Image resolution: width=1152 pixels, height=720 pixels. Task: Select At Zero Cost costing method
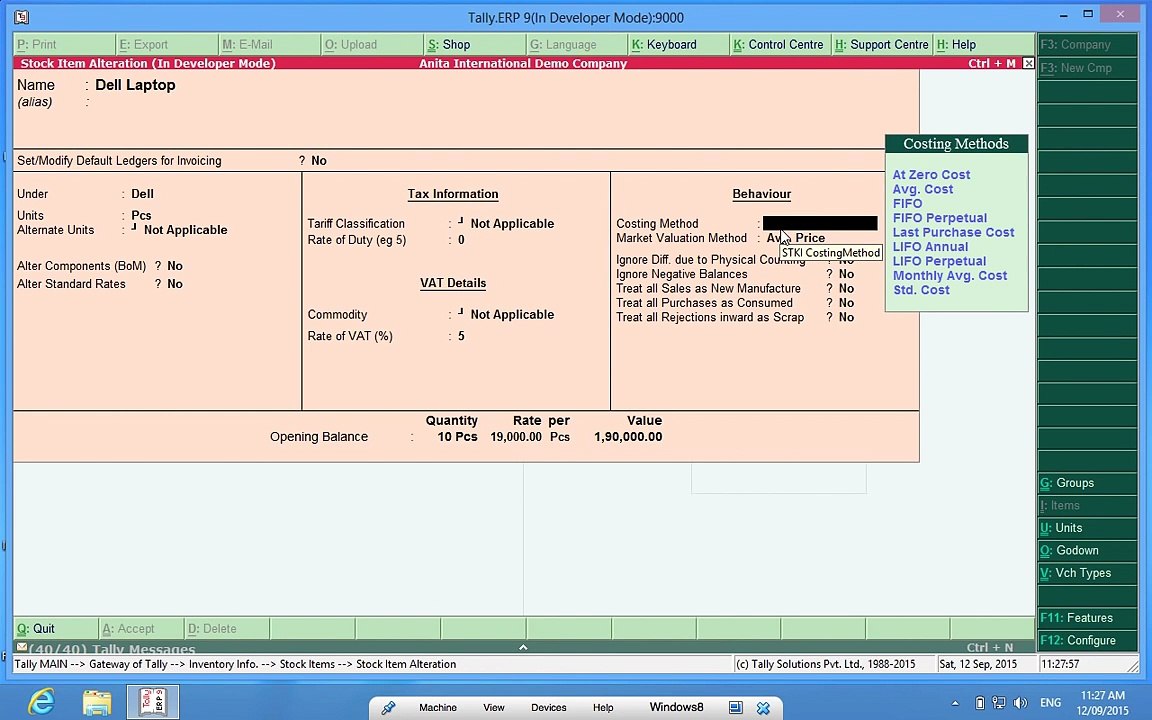931,174
